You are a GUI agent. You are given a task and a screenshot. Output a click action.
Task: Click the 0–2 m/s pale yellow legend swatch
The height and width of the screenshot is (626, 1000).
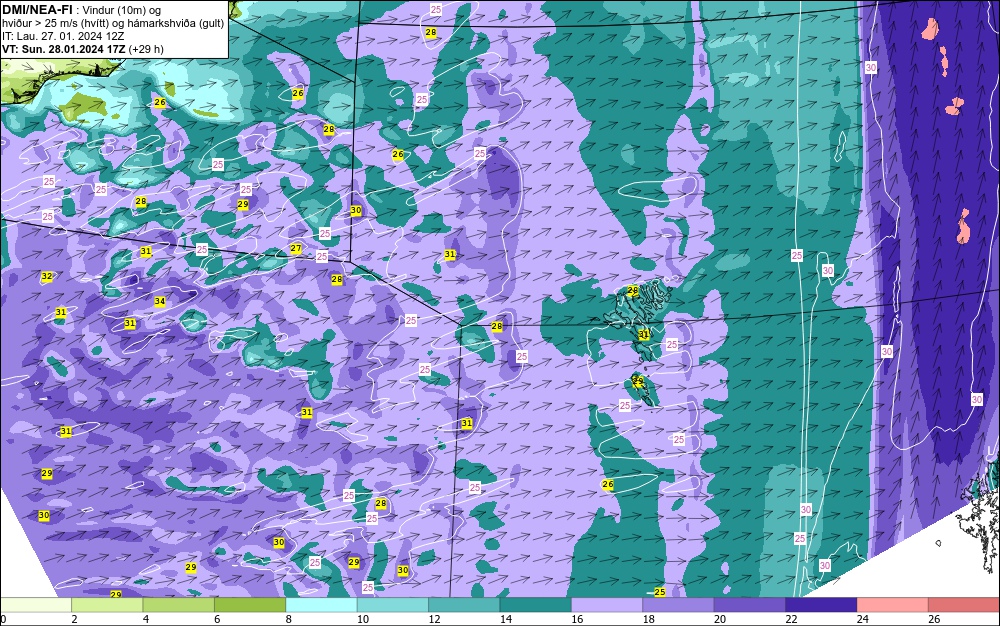point(36,605)
